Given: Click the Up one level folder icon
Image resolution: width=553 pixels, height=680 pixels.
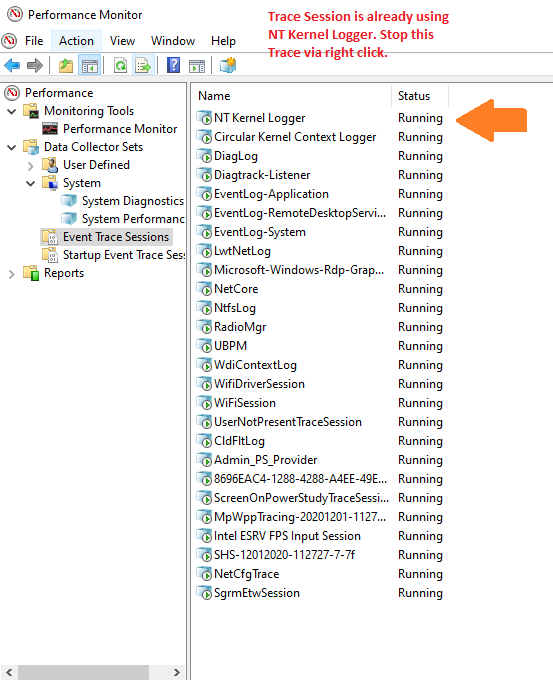Looking at the screenshot, I should (x=66, y=66).
